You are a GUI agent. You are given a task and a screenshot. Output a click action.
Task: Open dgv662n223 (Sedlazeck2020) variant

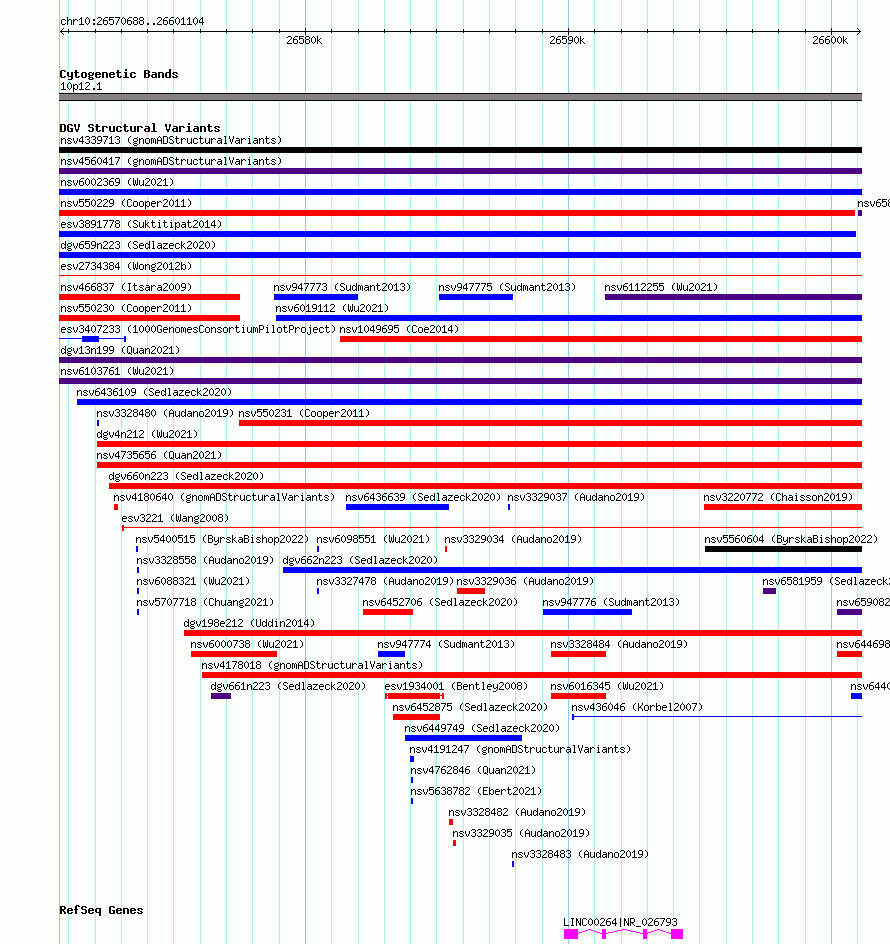(360, 562)
